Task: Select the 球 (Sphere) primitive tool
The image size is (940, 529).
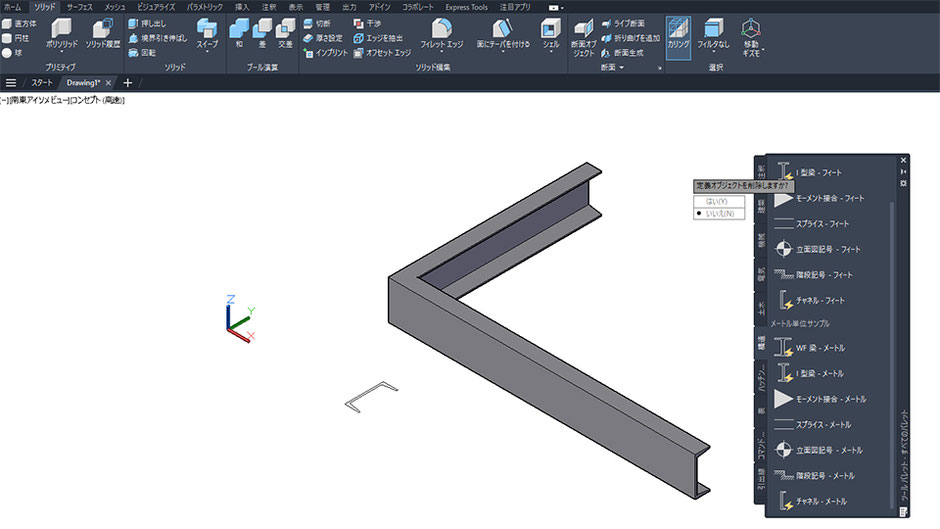Action: [x=13, y=53]
